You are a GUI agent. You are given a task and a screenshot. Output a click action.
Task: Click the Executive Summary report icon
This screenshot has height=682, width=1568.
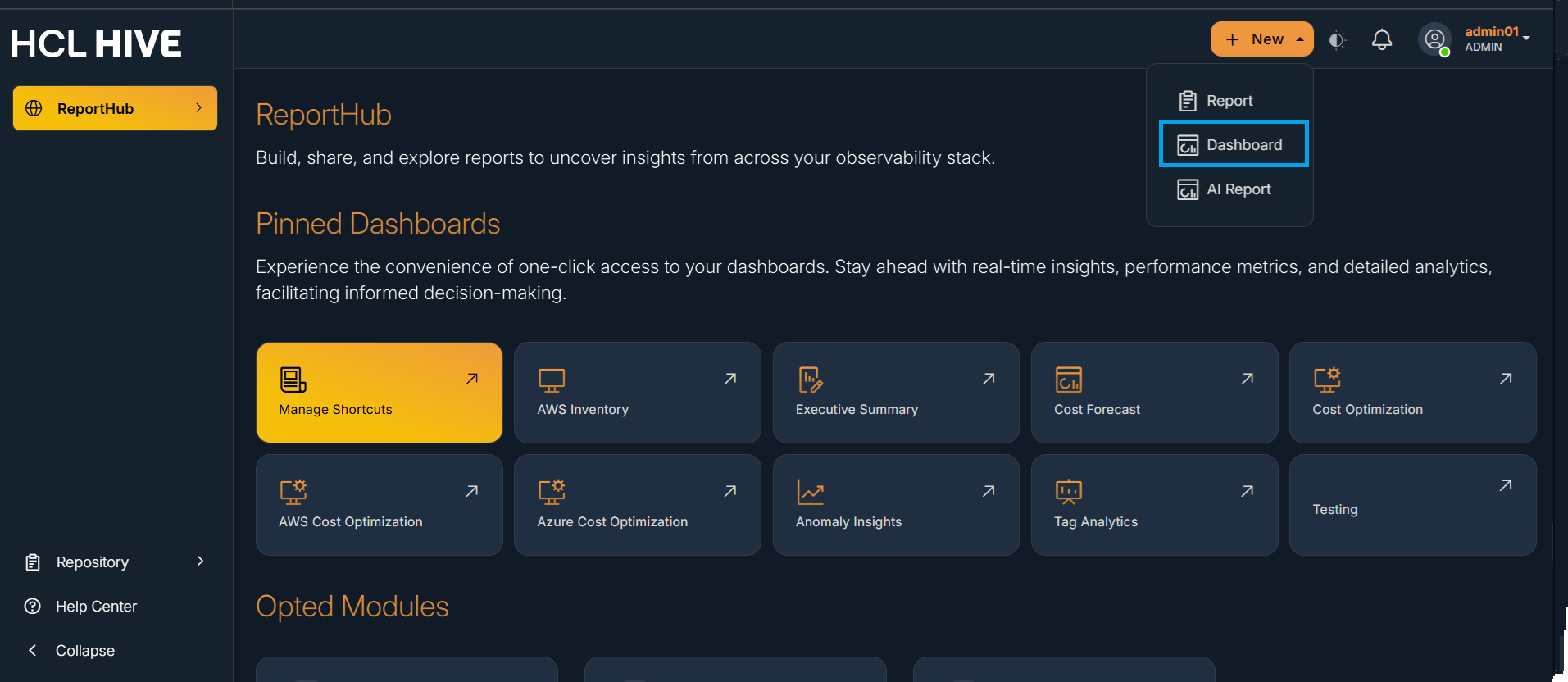click(810, 380)
